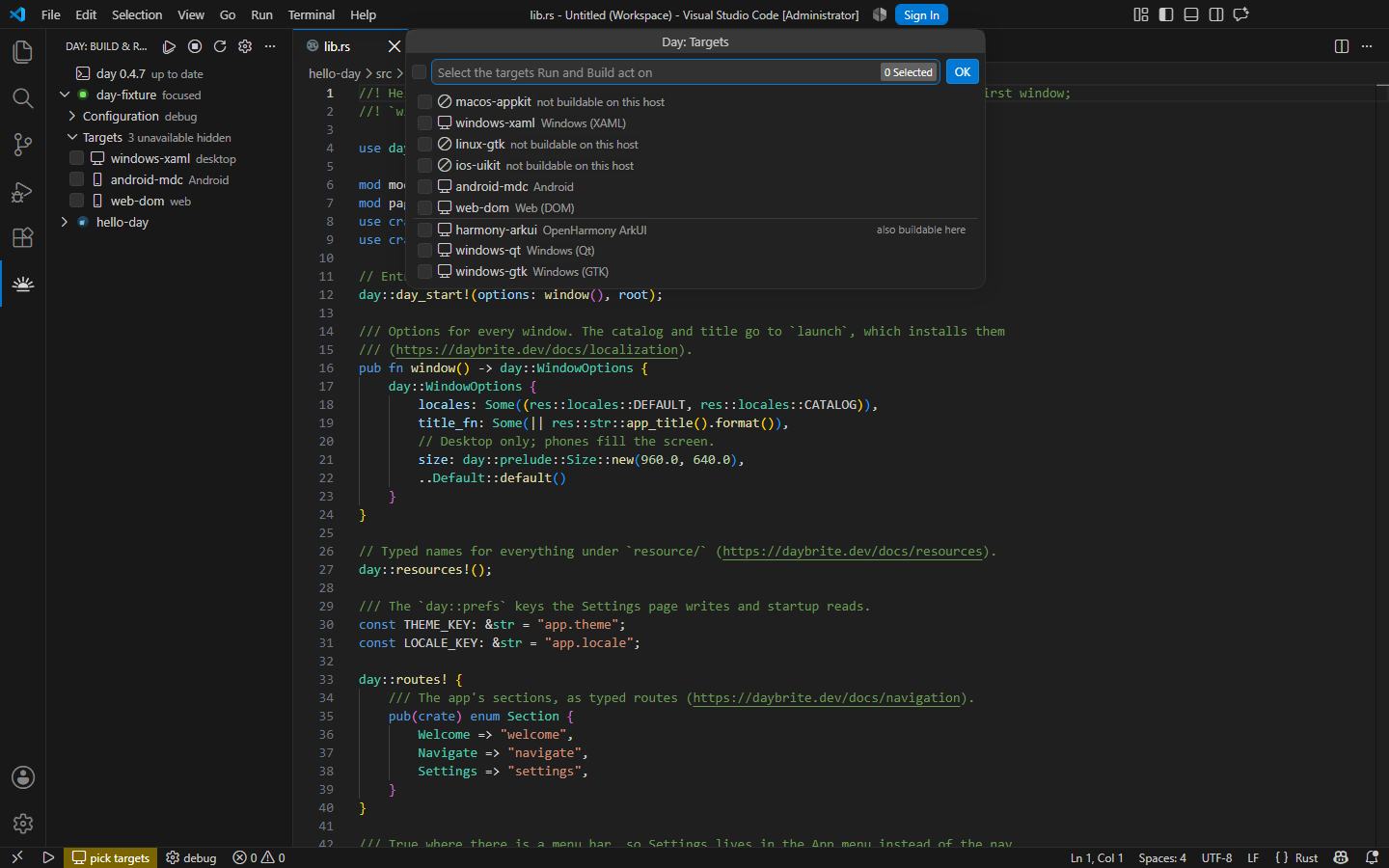1389x868 pixels.
Task: Click errors and warnings count in status bar
Action: [x=259, y=857]
